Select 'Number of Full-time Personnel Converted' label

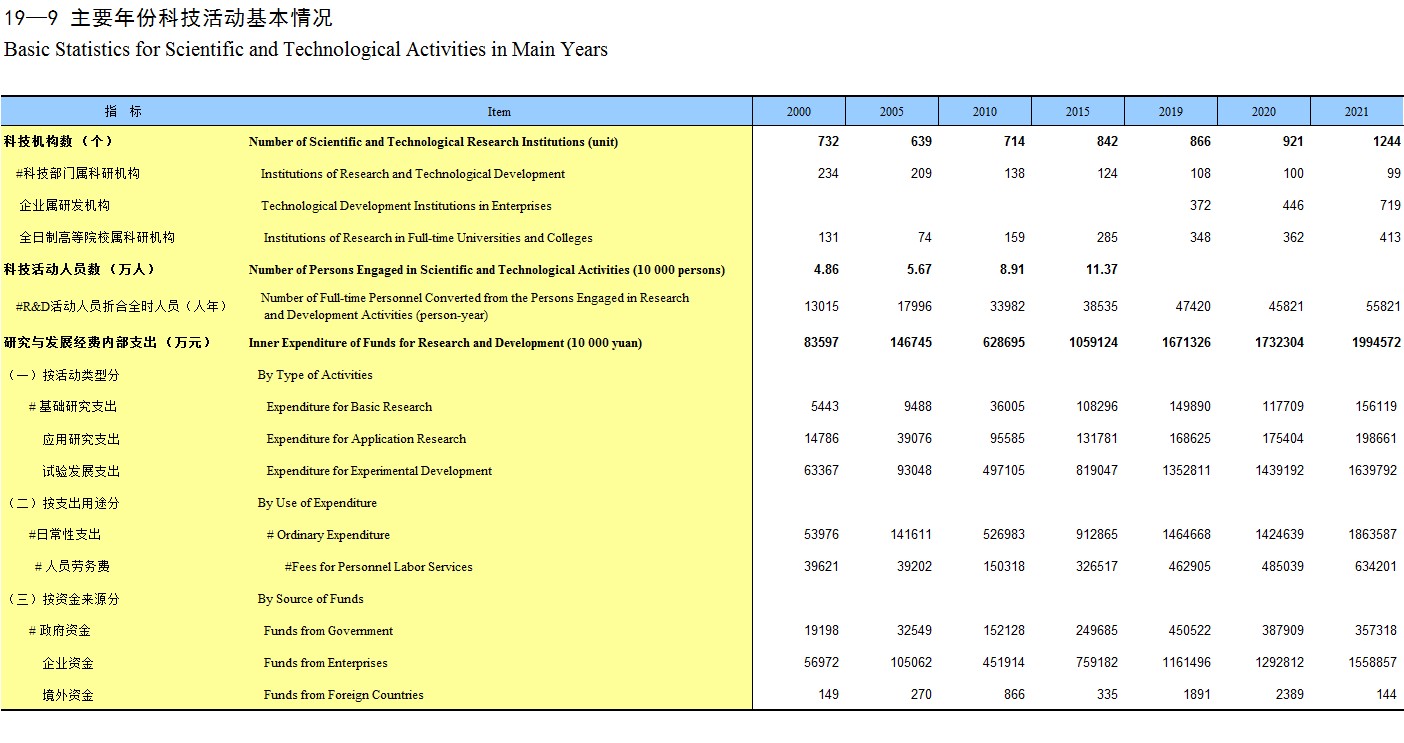[x=475, y=306]
